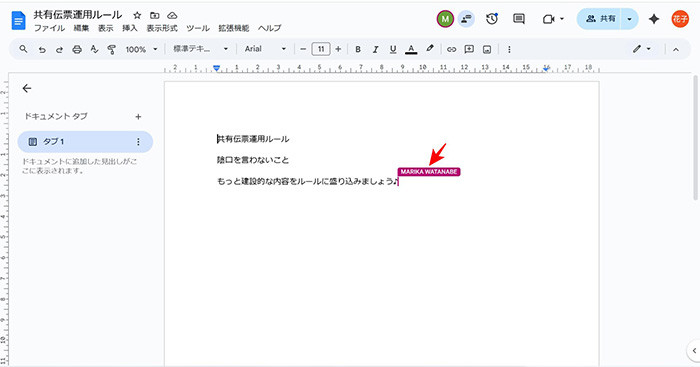Open the zoom 100% dropdown
The width and height of the screenshot is (700, 367).
141,50
